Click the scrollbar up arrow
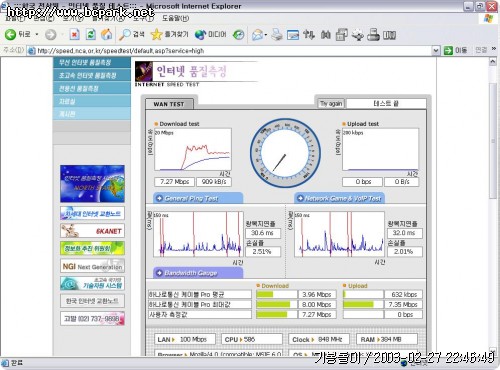 493,61
